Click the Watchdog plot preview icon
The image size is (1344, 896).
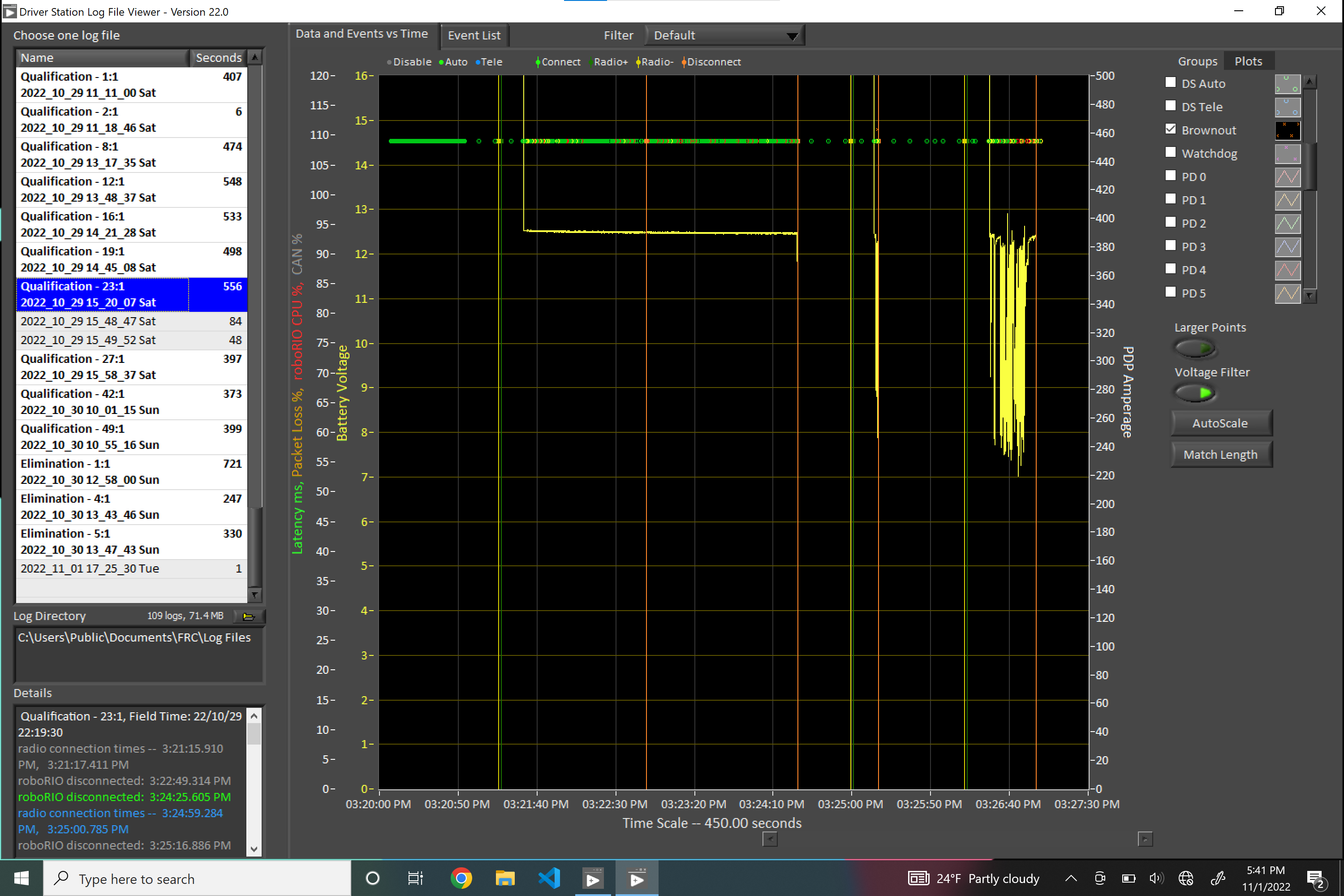tap(1288, 154)
